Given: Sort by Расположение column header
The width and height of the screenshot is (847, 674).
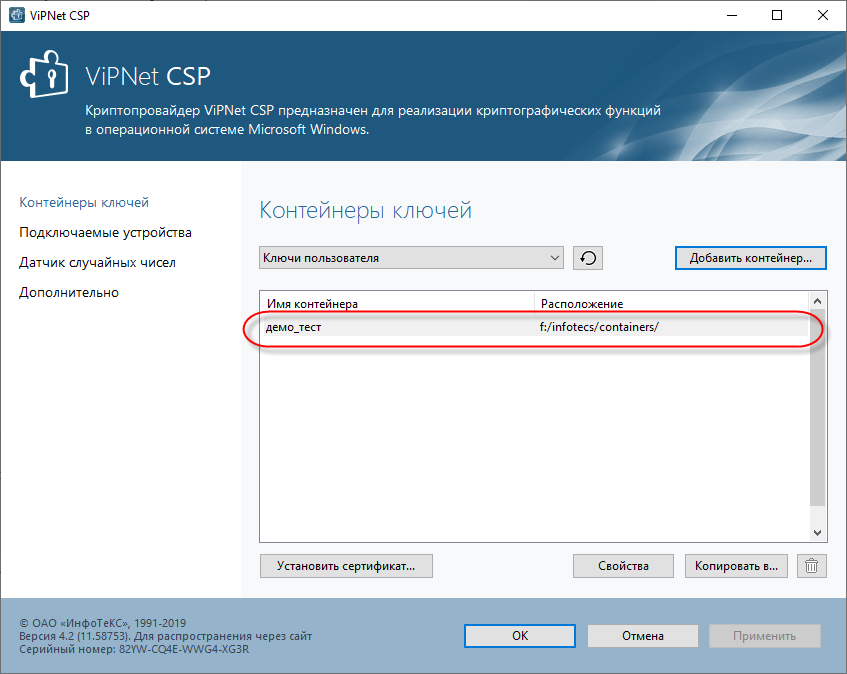Looking at the screenshot, I should [671, 304].
